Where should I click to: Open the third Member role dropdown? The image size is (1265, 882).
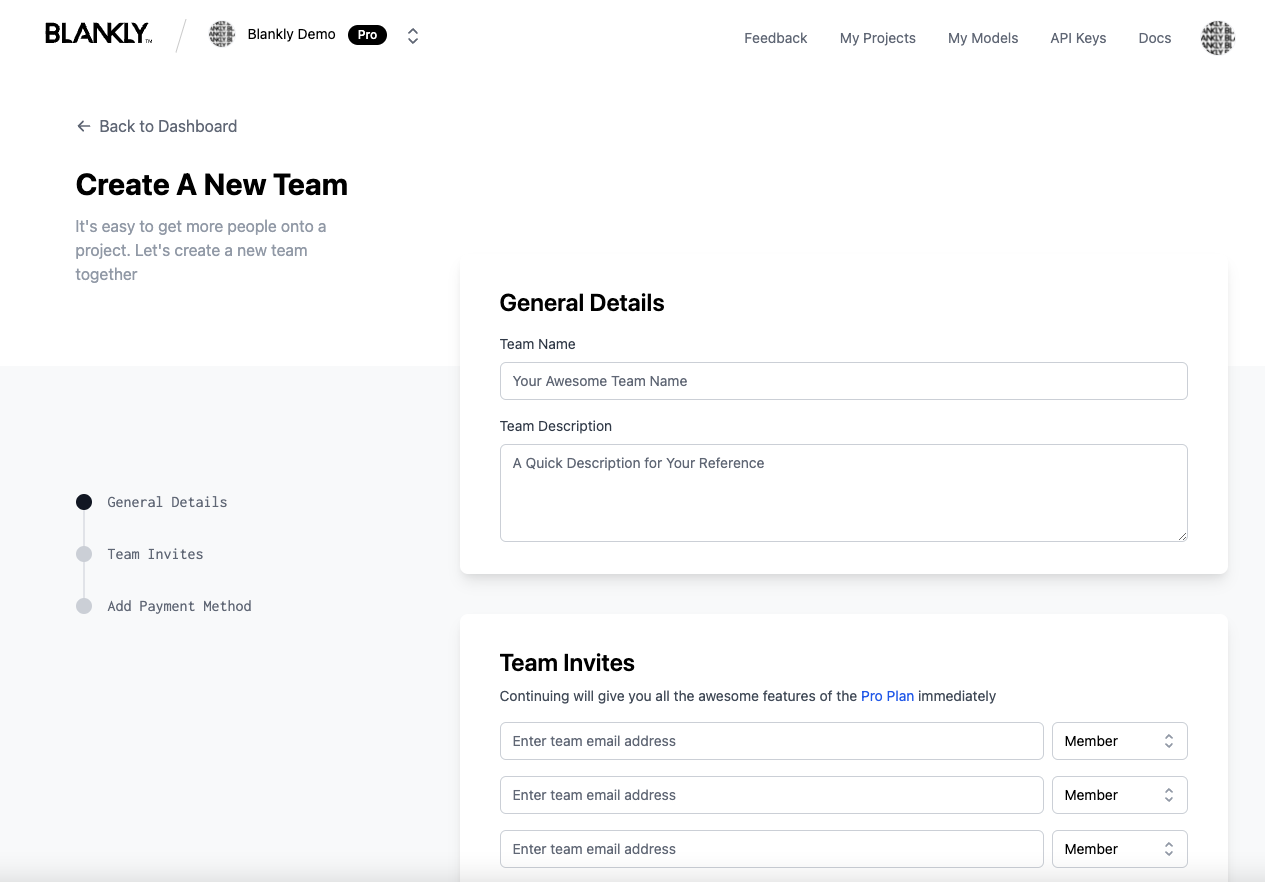point(1119,848)
